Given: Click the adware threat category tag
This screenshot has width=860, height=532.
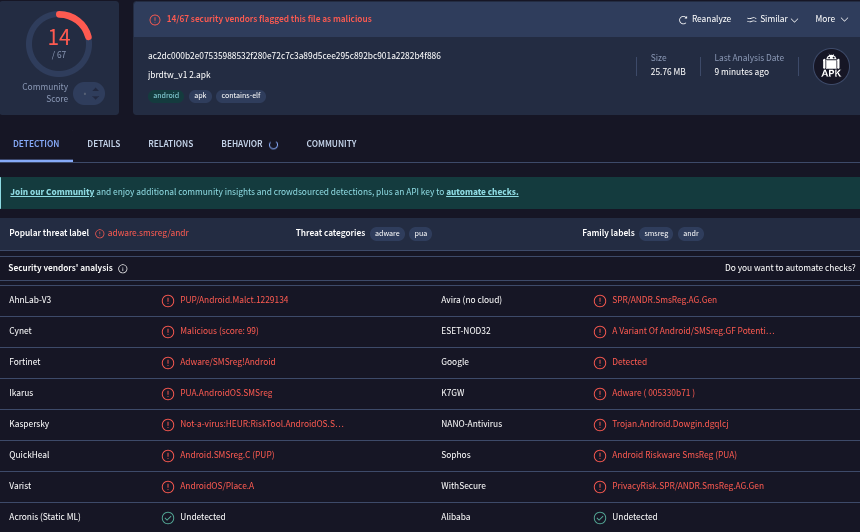Looking at the screenshot, I should click(387, 234).
